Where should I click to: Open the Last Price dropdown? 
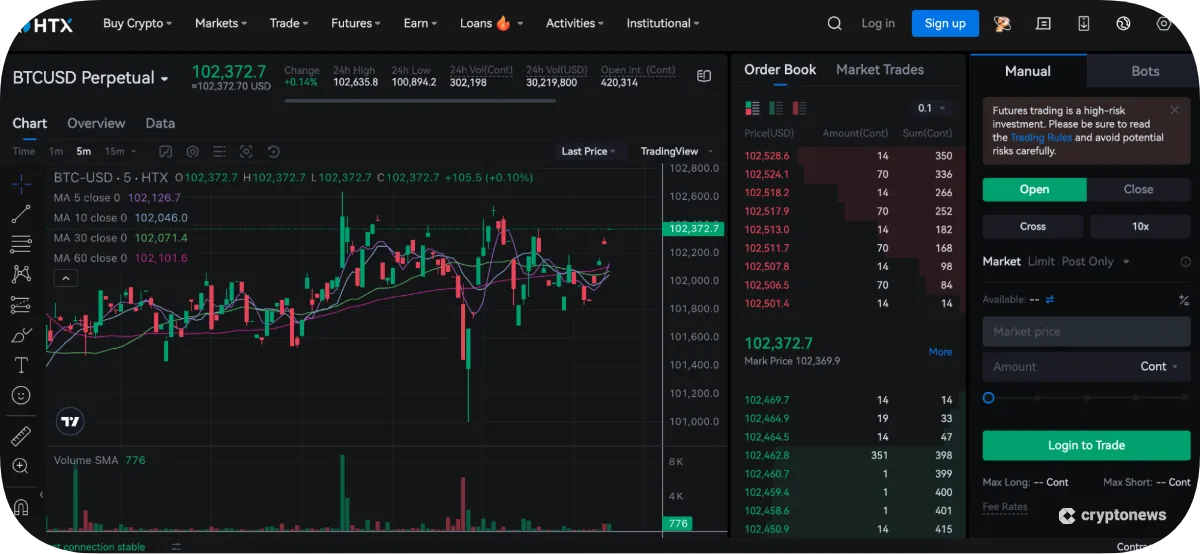pos(588,151)
